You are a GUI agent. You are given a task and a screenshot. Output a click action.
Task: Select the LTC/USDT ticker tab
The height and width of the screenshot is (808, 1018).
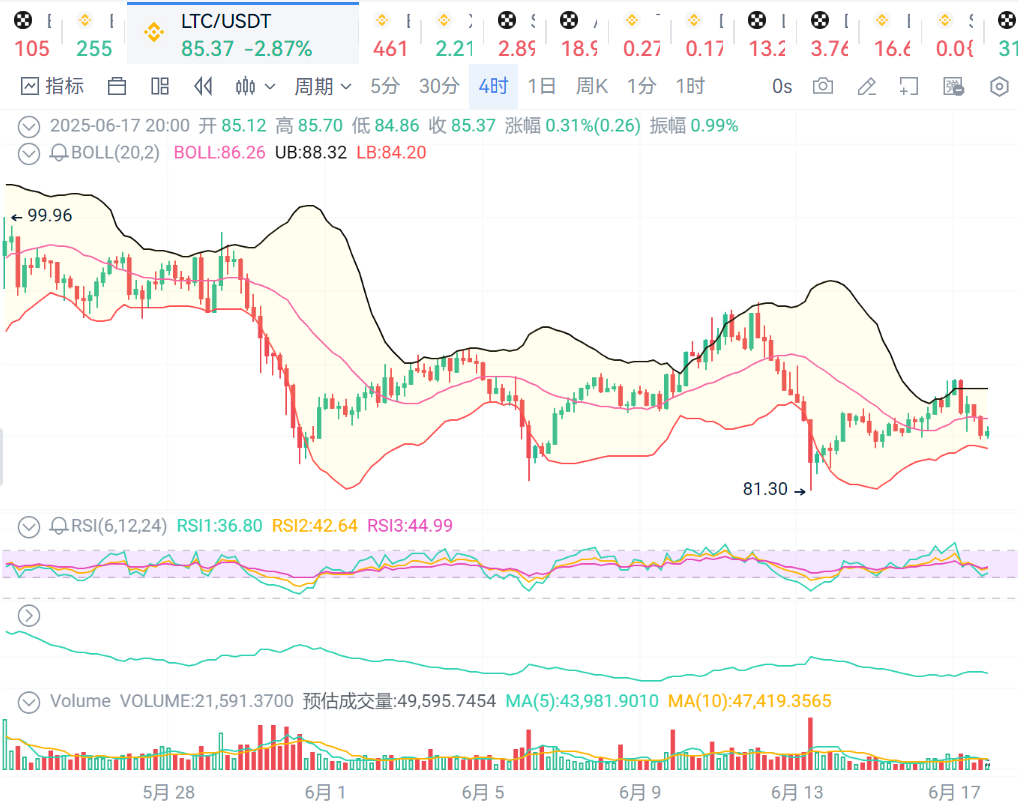(243, 33)
